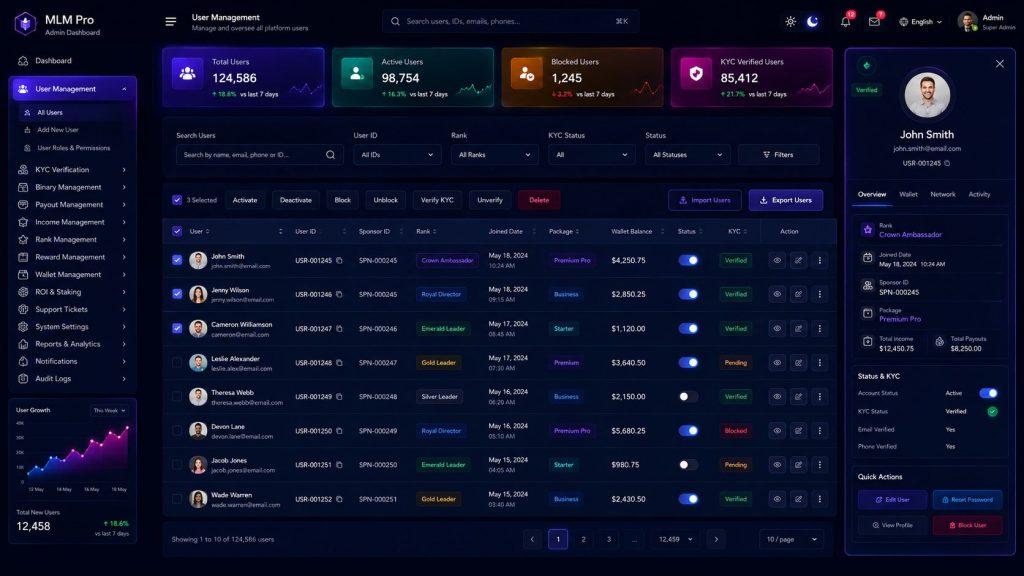Open the All Ranks dropdown
The height and width of the screenshot is (576, 1024).
pos(494,155)
